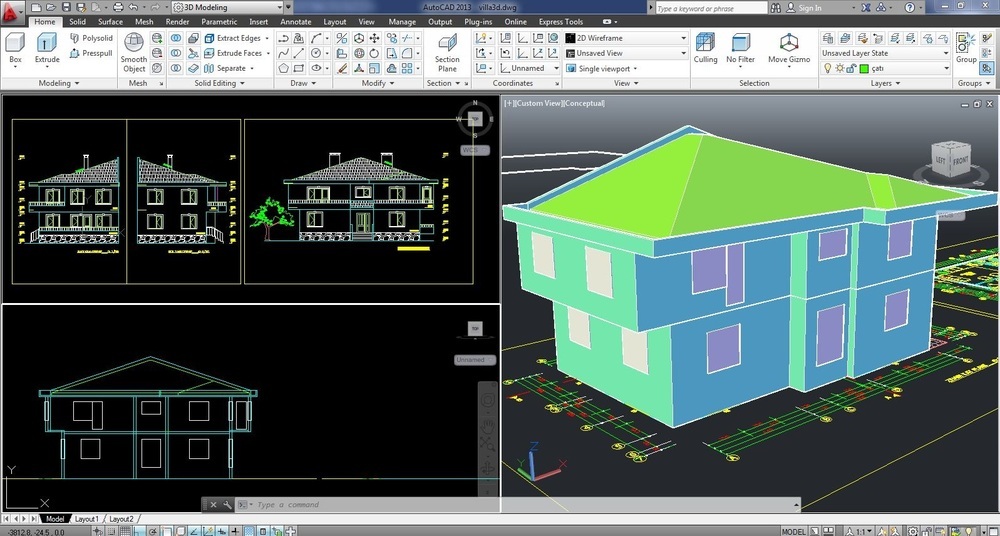Image resolution: width=1000 pixels, height=536 pixels.
Task: Select the Spline tool in Draw panel
Action: point(284,53)
